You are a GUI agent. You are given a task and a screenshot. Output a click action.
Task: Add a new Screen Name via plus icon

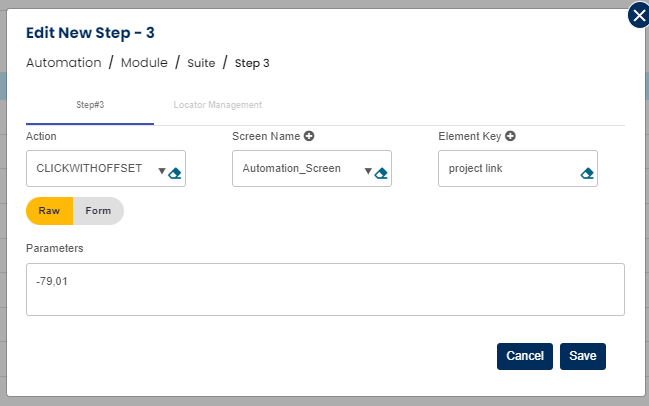click(309, 136)
